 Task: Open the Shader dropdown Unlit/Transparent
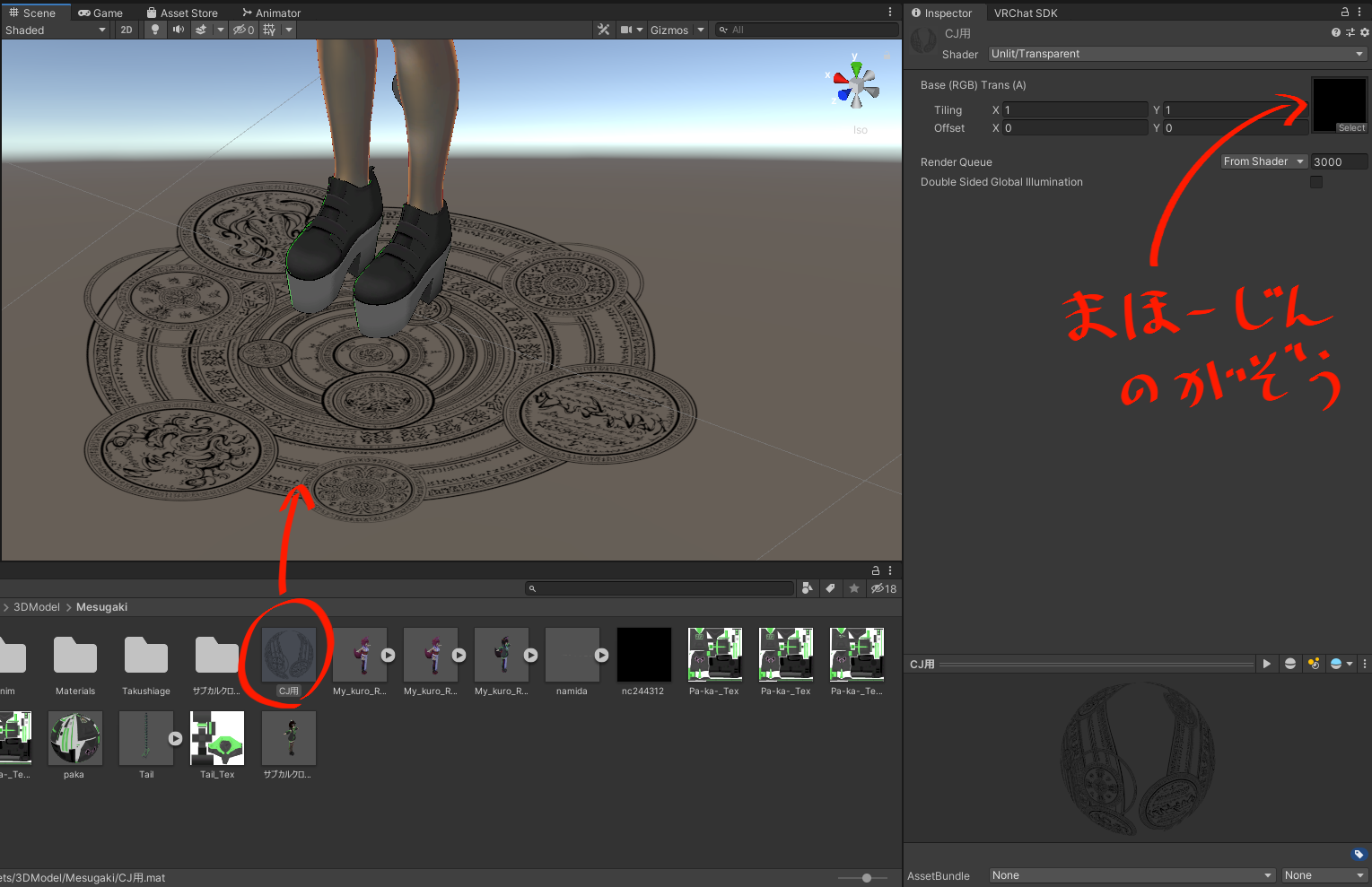pyautogui.click(x=1176, y=54)
